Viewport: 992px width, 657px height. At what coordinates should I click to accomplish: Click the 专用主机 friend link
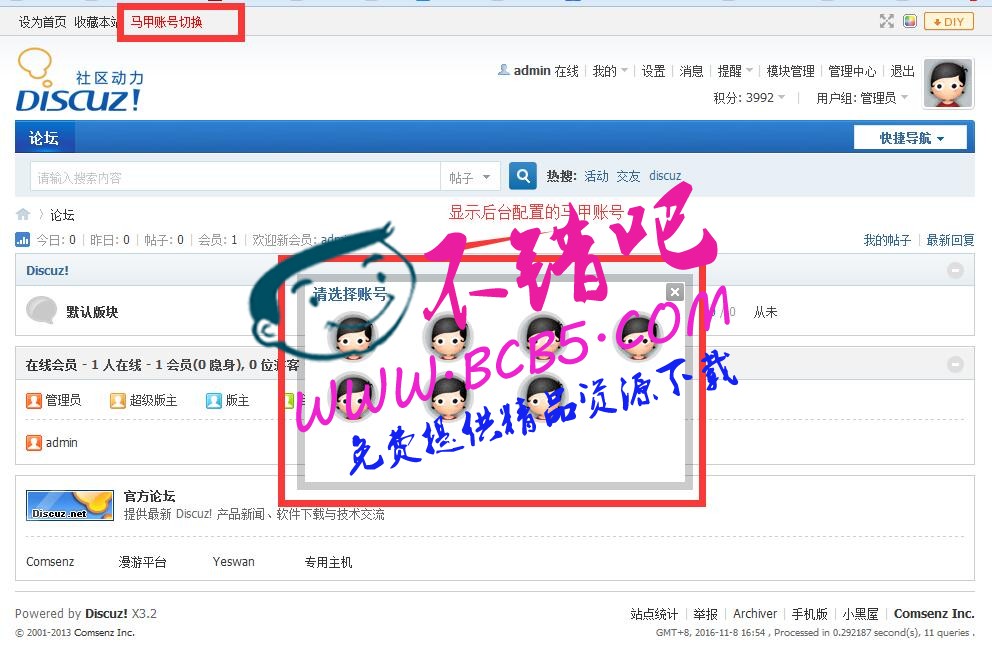tap(328, 561)
